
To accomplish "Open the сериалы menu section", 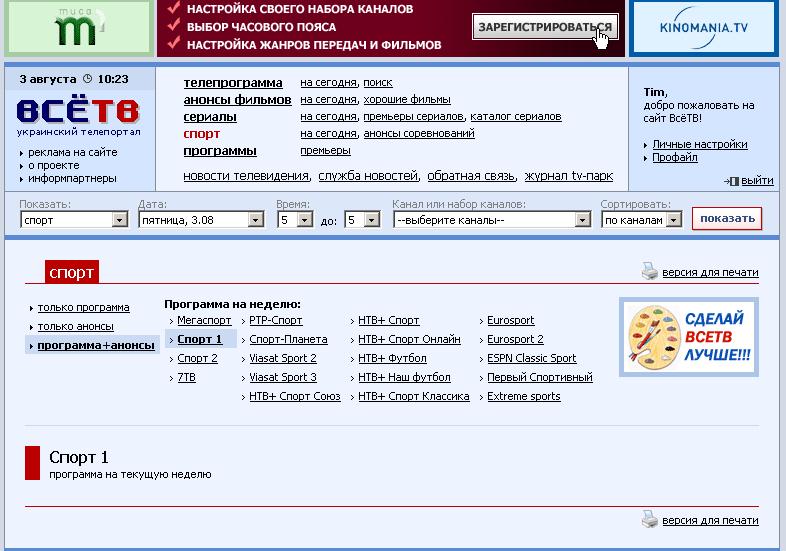I will 210,117.
